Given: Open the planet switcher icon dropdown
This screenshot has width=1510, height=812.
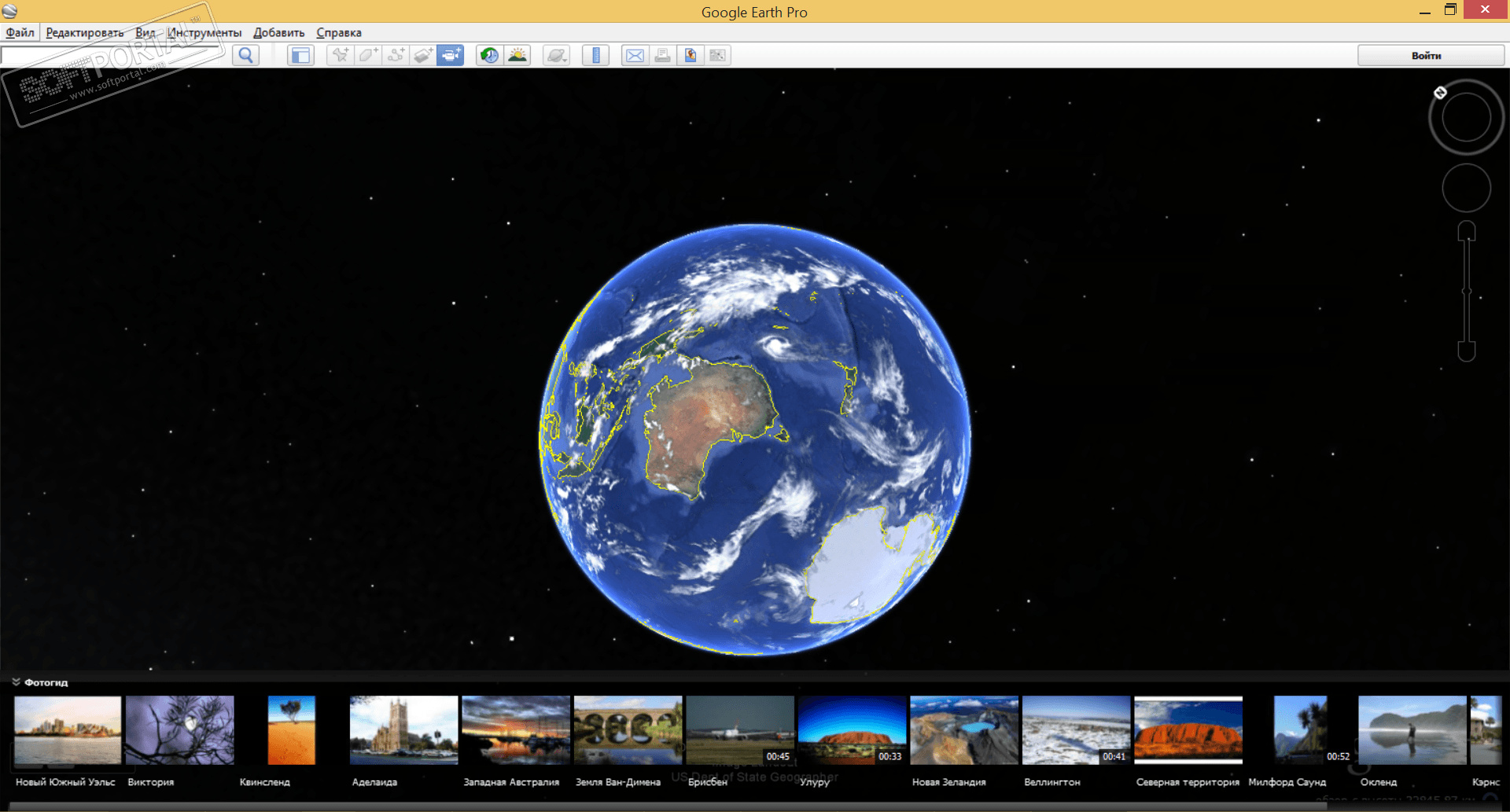Looking at the screenshot, I should click(x=556, y=55).
